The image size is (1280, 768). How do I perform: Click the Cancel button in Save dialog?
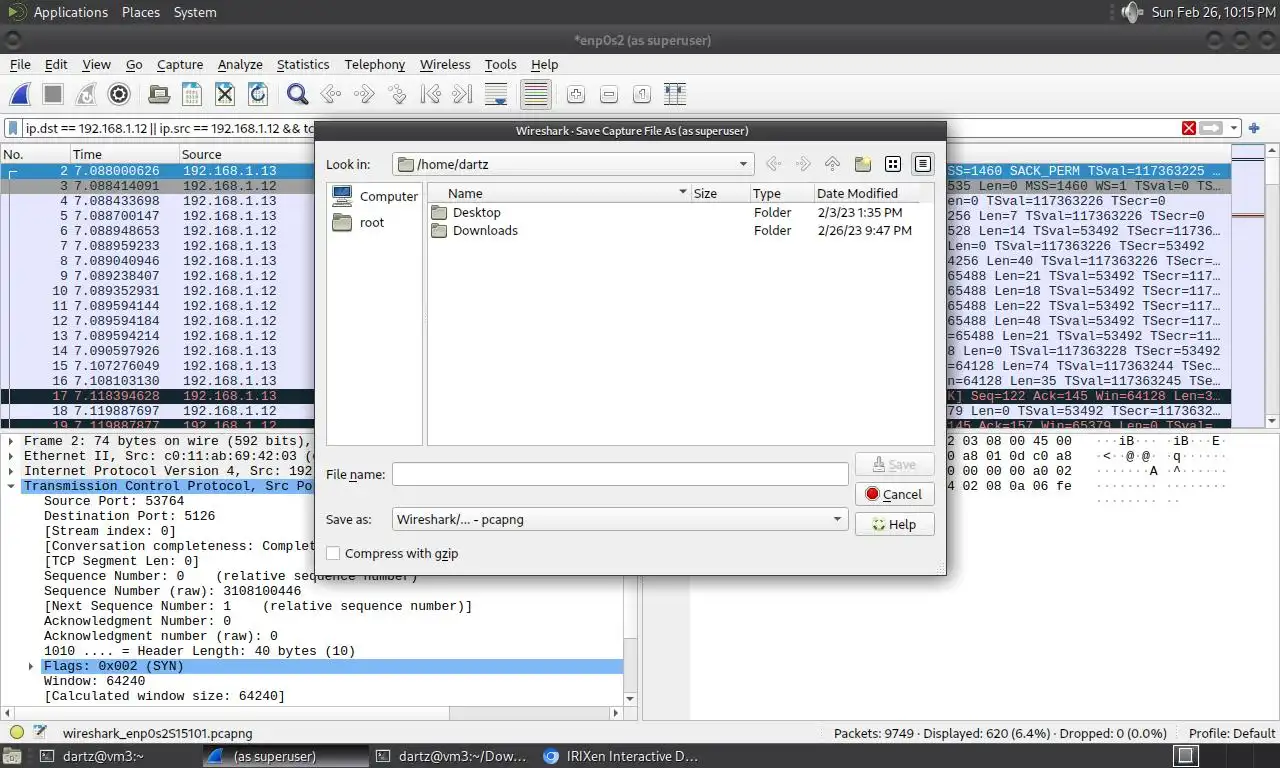[895, 494]
